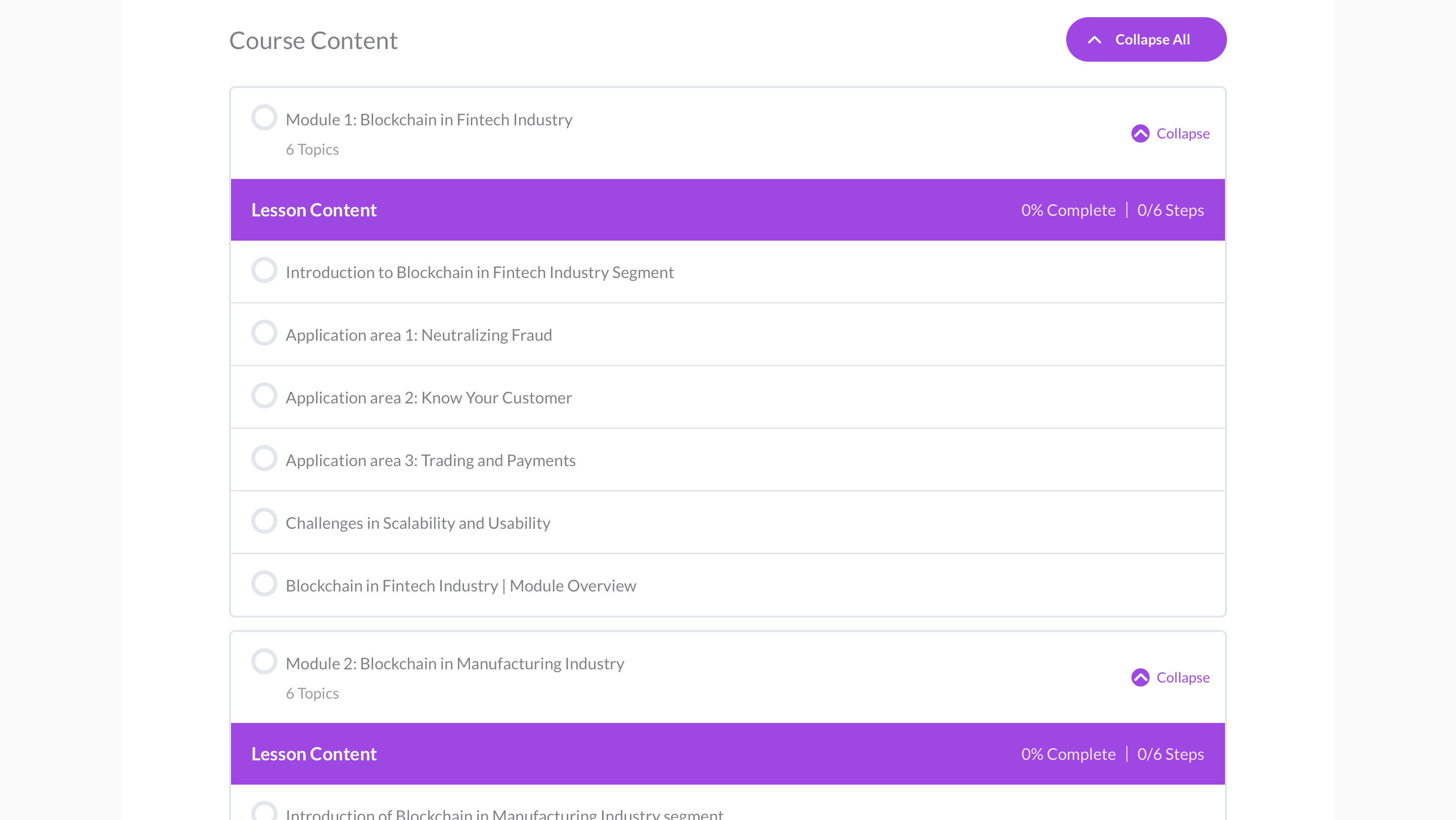Viewport: 1456px width, 820px height.
Task: Open Challenges in Scalability and Usability topic
Action: point(418,523)
